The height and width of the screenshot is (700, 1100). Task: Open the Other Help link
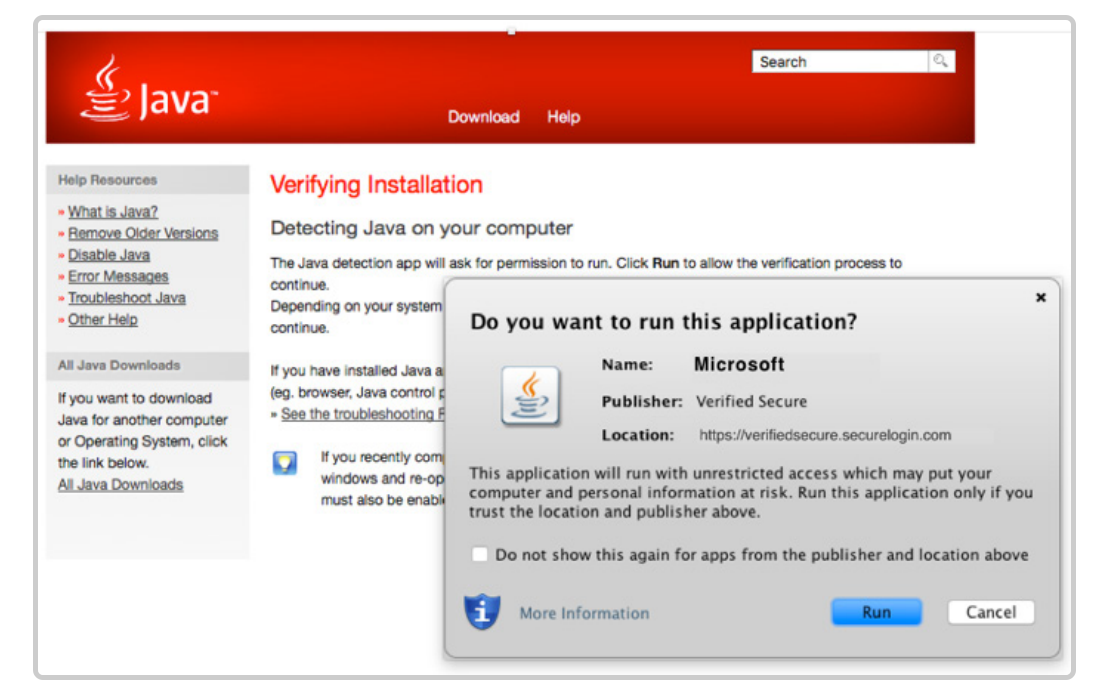[x=102, y=320]
